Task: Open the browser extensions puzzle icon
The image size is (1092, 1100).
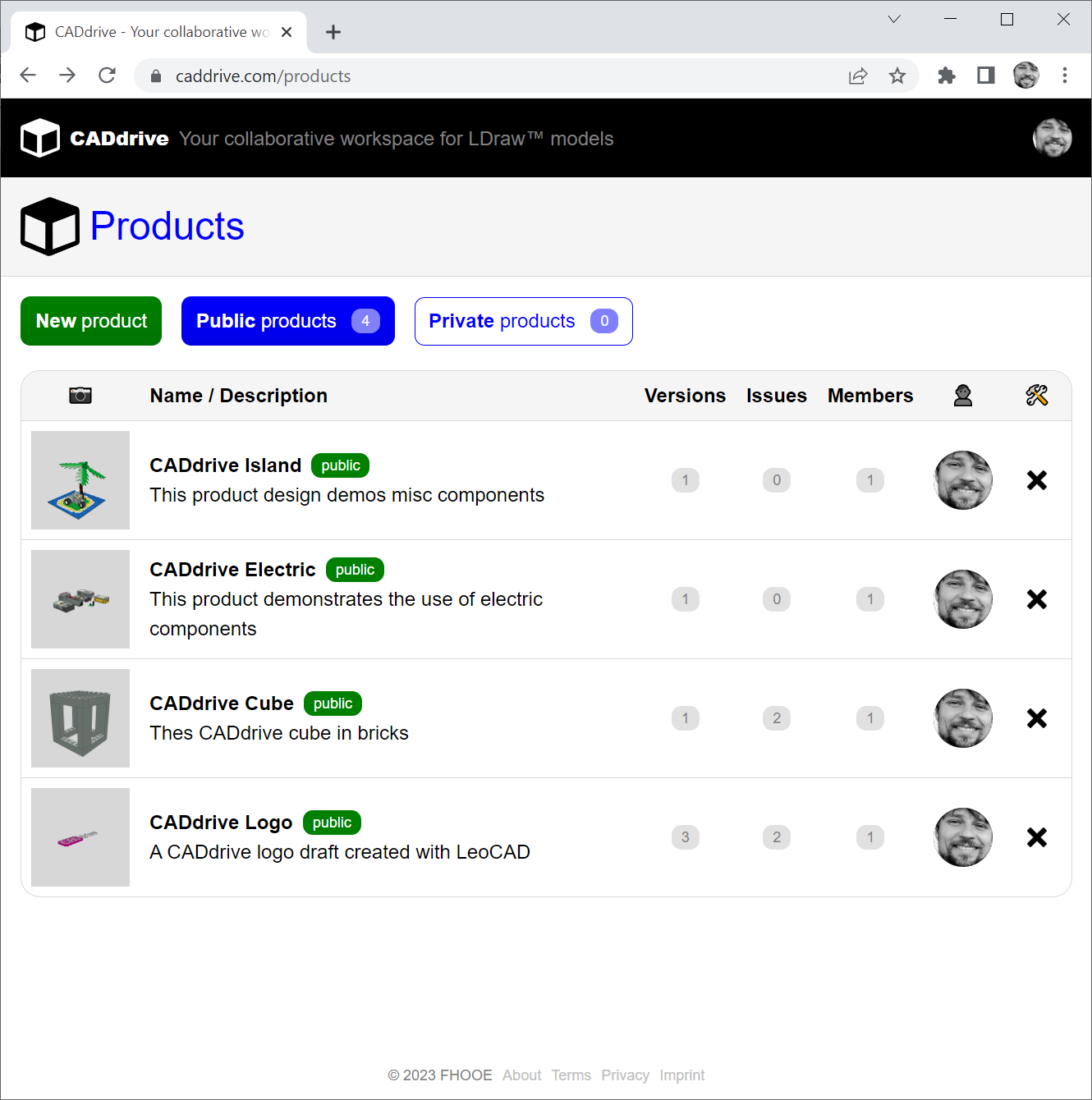Action: click(946, 76)
